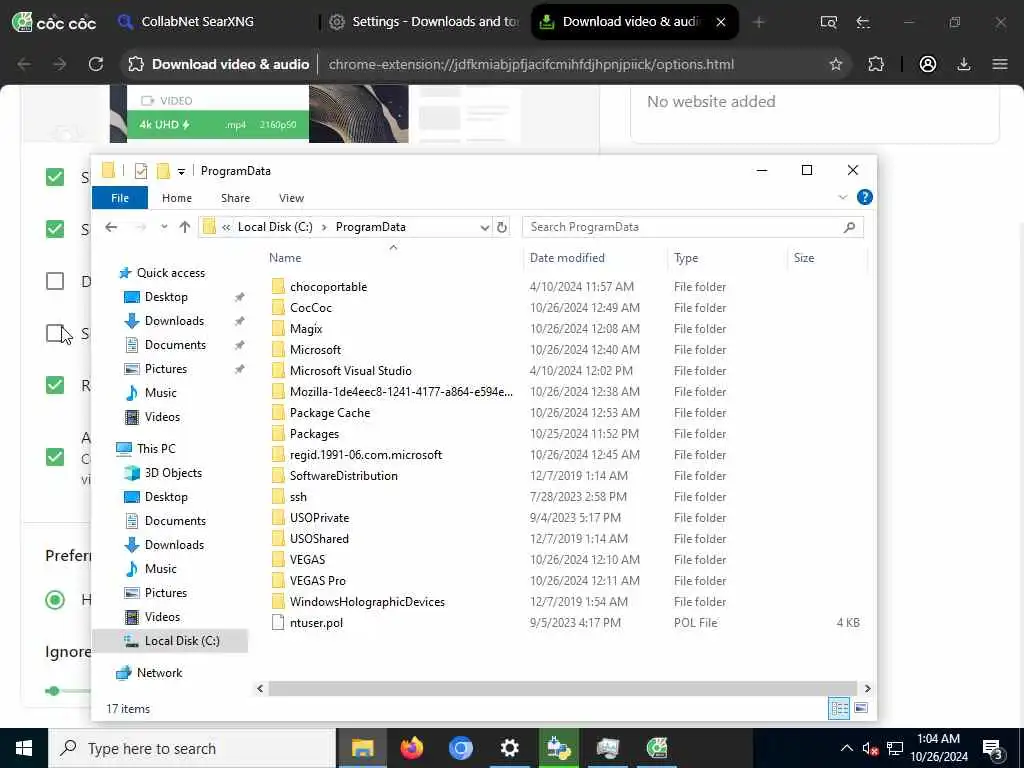Open browser downloads icon
This screenshot has width=1024, height=768.
pos(964,64)
